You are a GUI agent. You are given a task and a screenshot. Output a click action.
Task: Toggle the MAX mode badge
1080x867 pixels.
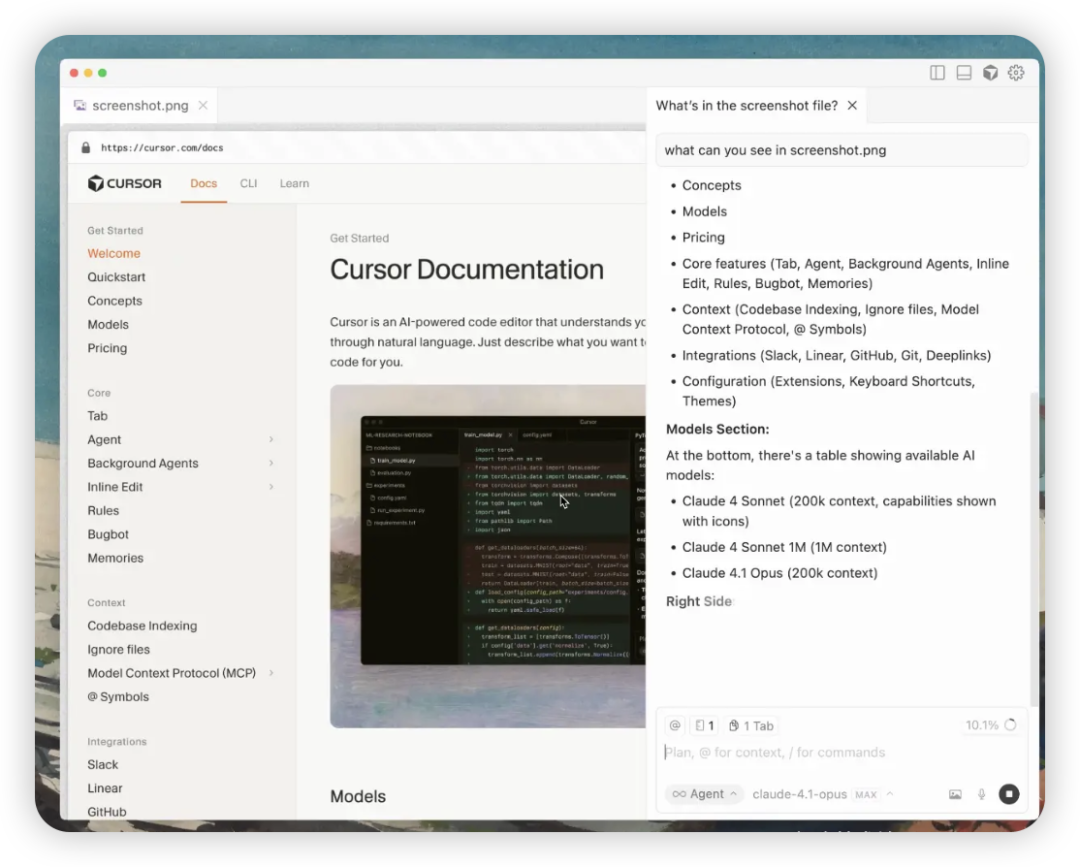866,795
